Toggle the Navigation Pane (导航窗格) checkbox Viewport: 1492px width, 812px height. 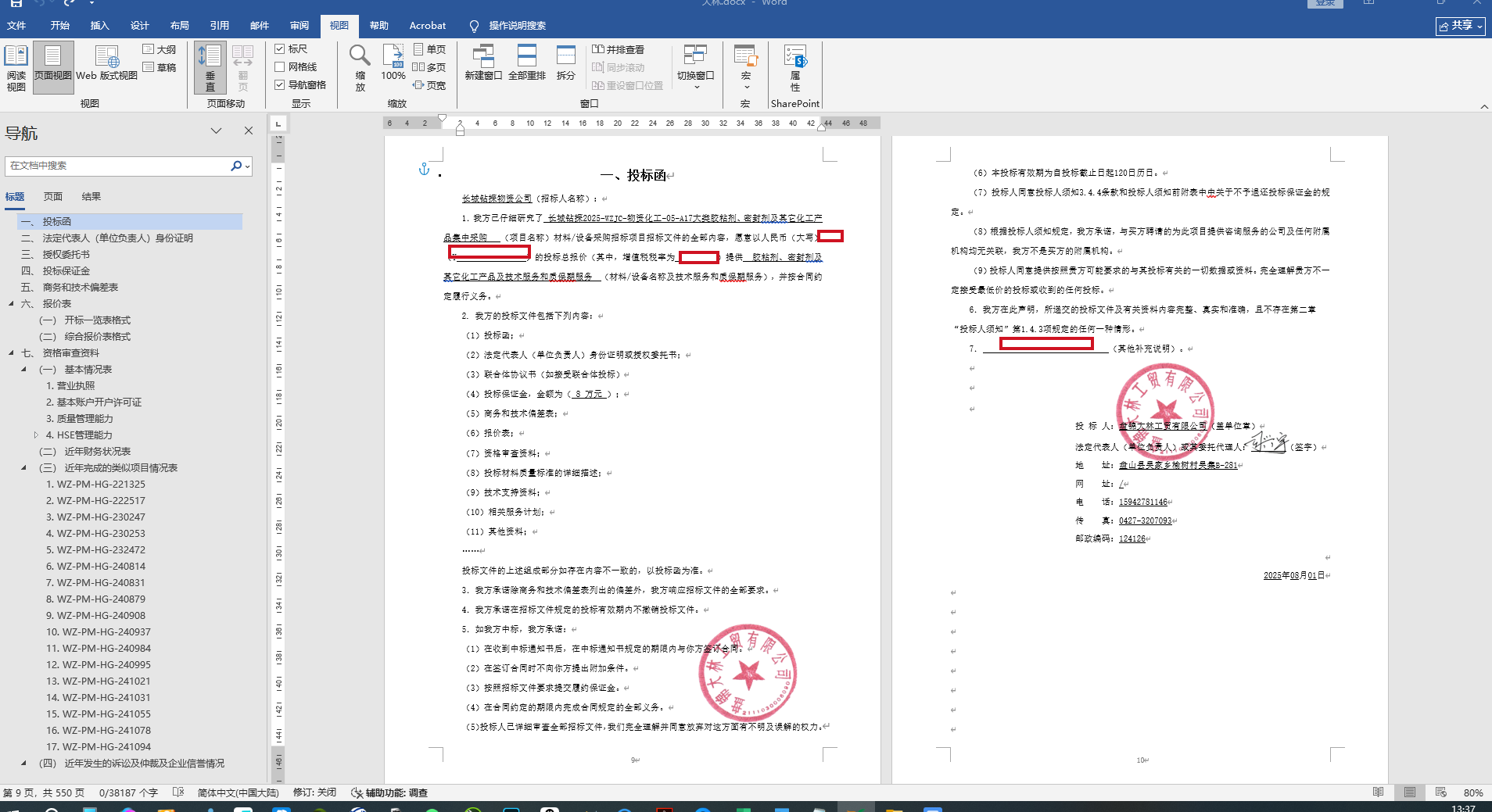(300, 84)
